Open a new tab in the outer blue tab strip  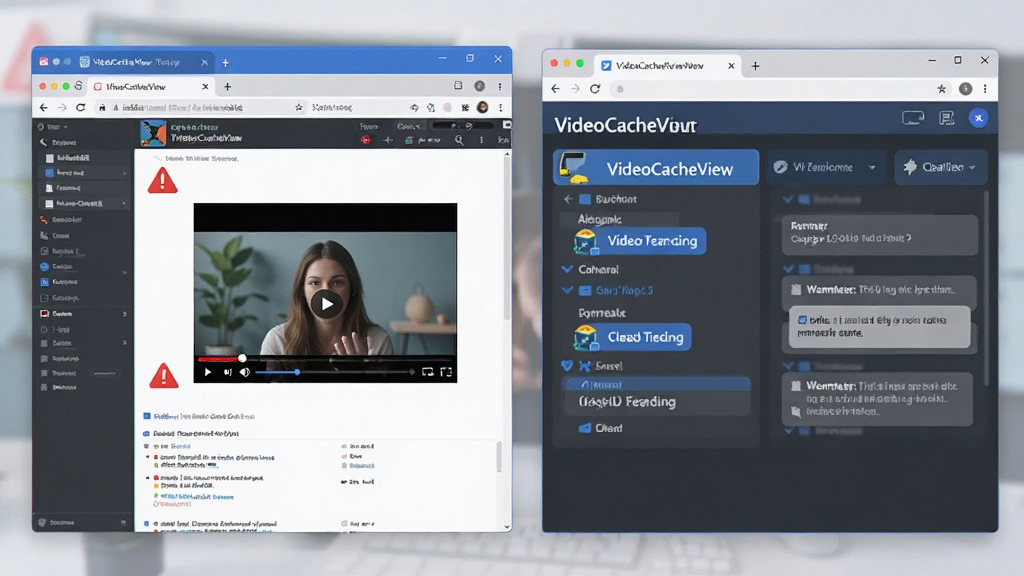(225, 63)
